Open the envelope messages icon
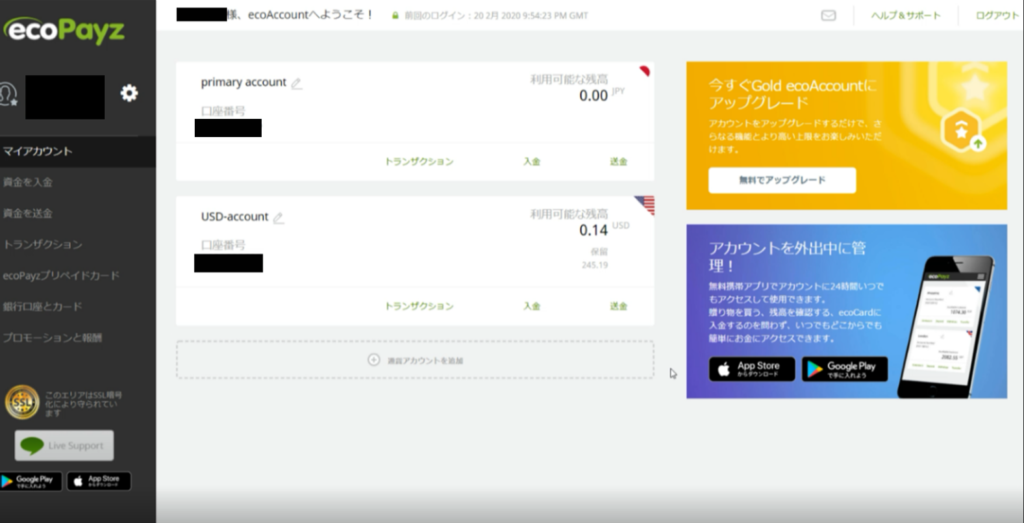This screenshot has height=523, width=1024. point(828,15)
